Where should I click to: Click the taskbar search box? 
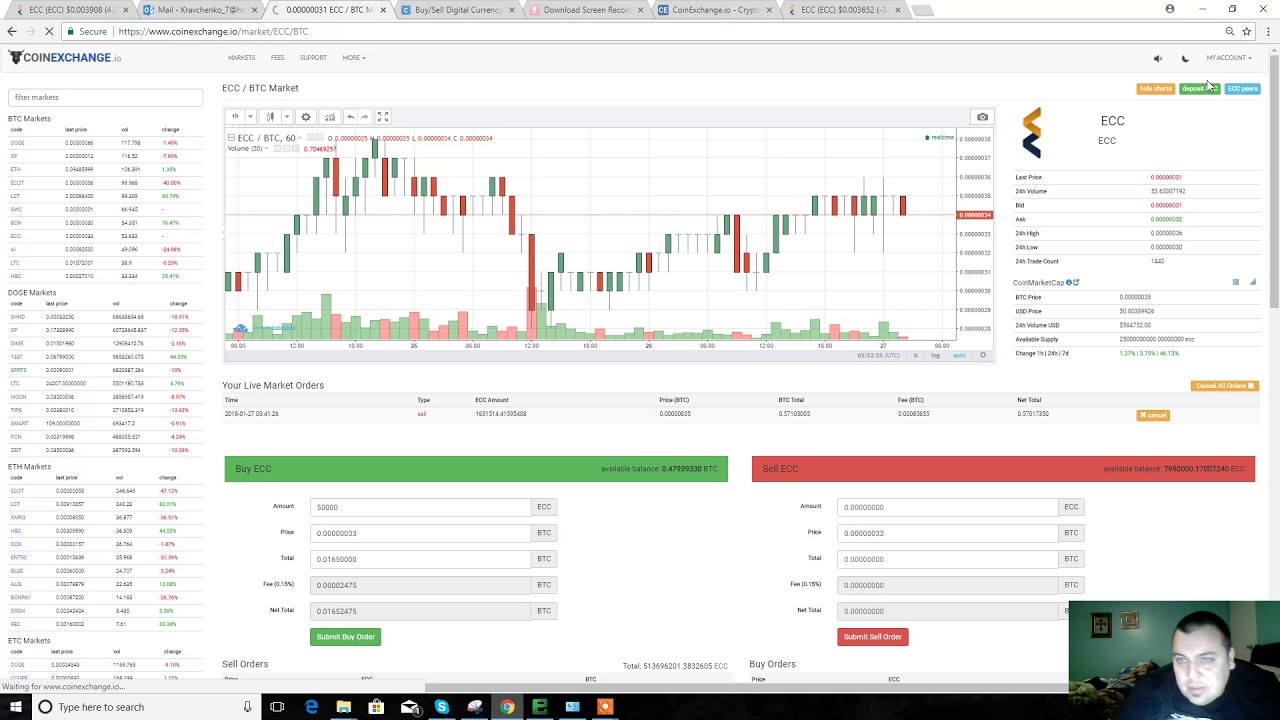pos(145,707)
